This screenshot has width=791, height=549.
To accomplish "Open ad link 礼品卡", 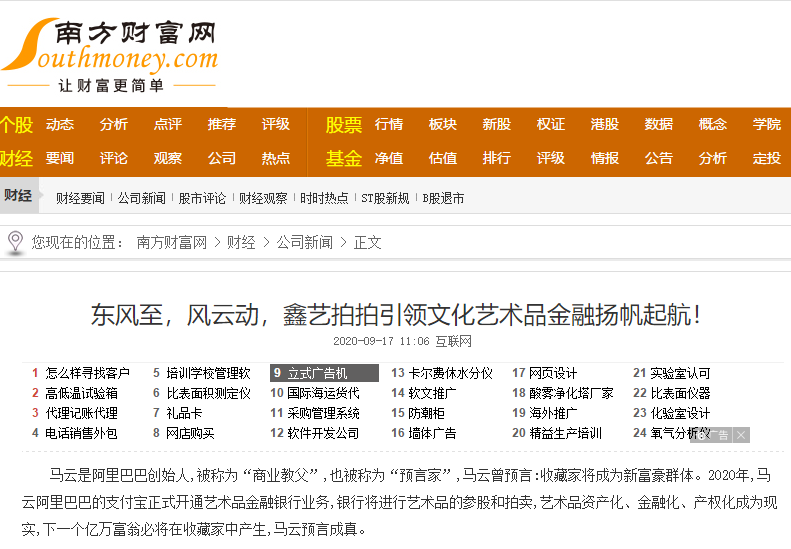I will tap(184, 413).
